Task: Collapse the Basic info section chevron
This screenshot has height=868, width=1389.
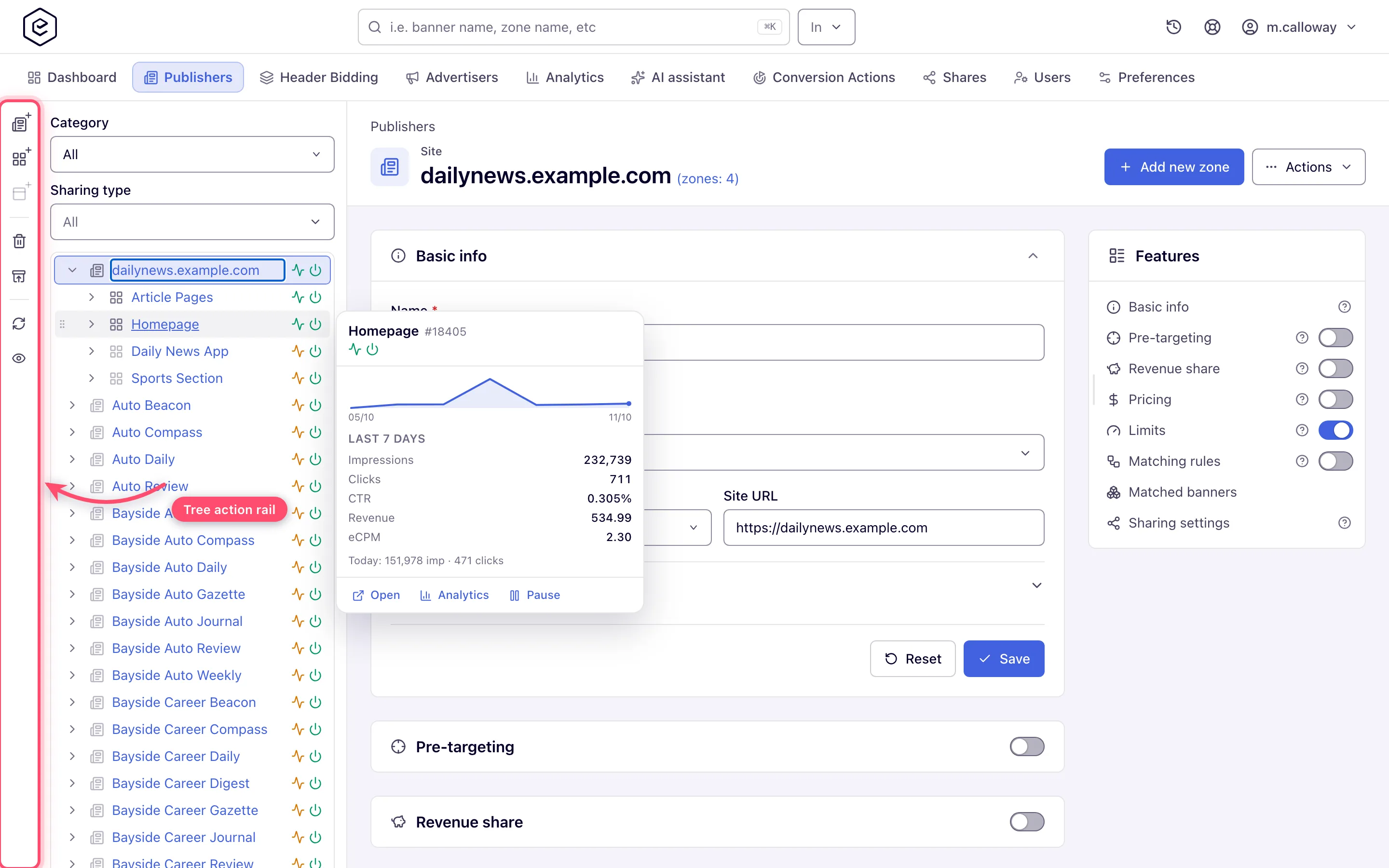Action: (1033, 256)
